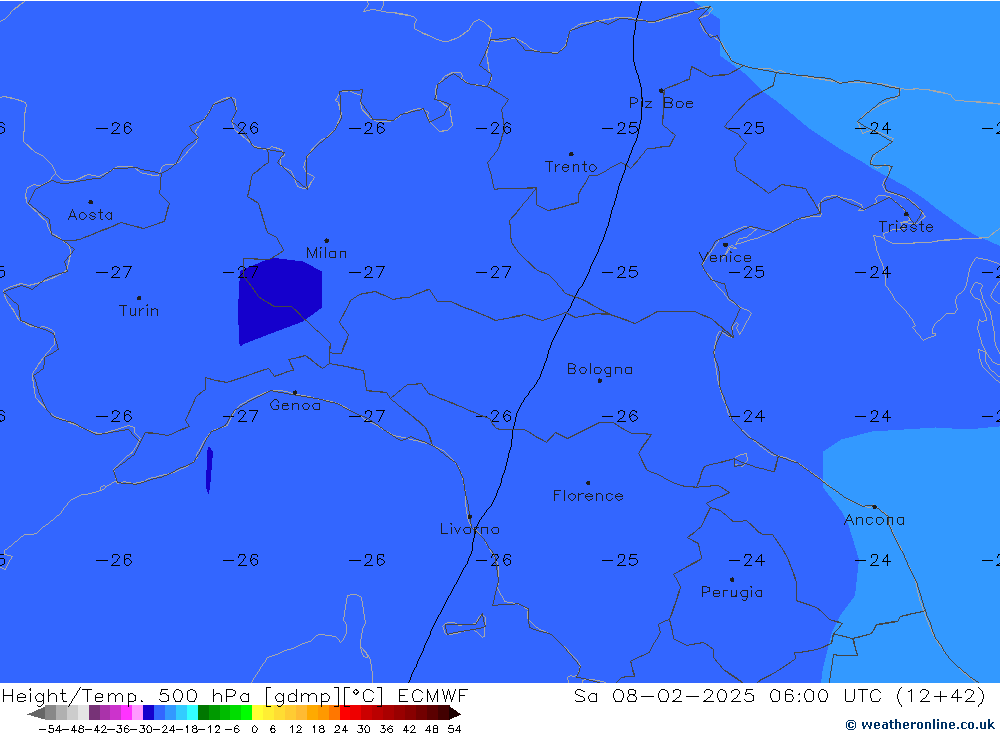Click the yellow zero-degree legend swatch

coord(257,713)
